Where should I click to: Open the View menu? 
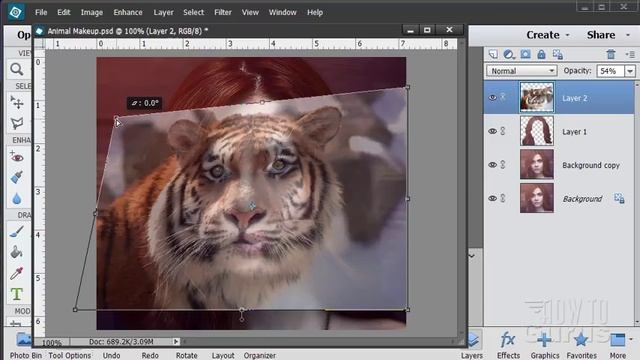250,12
